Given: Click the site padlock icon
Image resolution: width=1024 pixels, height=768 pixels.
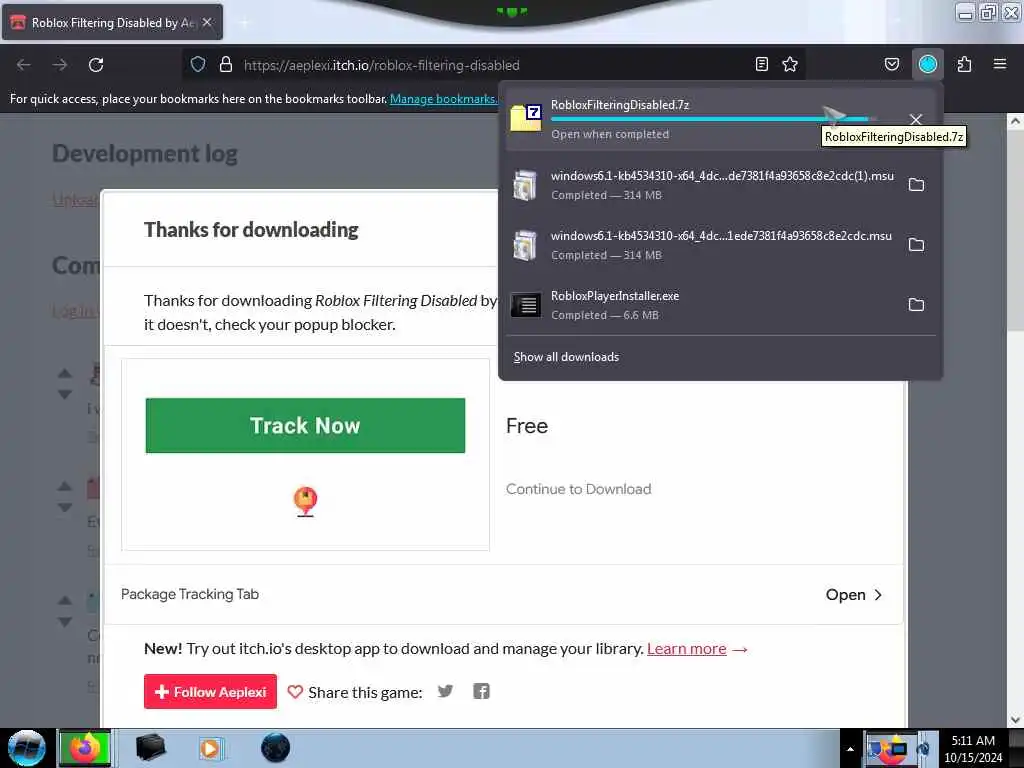Looking at the screenshot, I should pos(225,64).
